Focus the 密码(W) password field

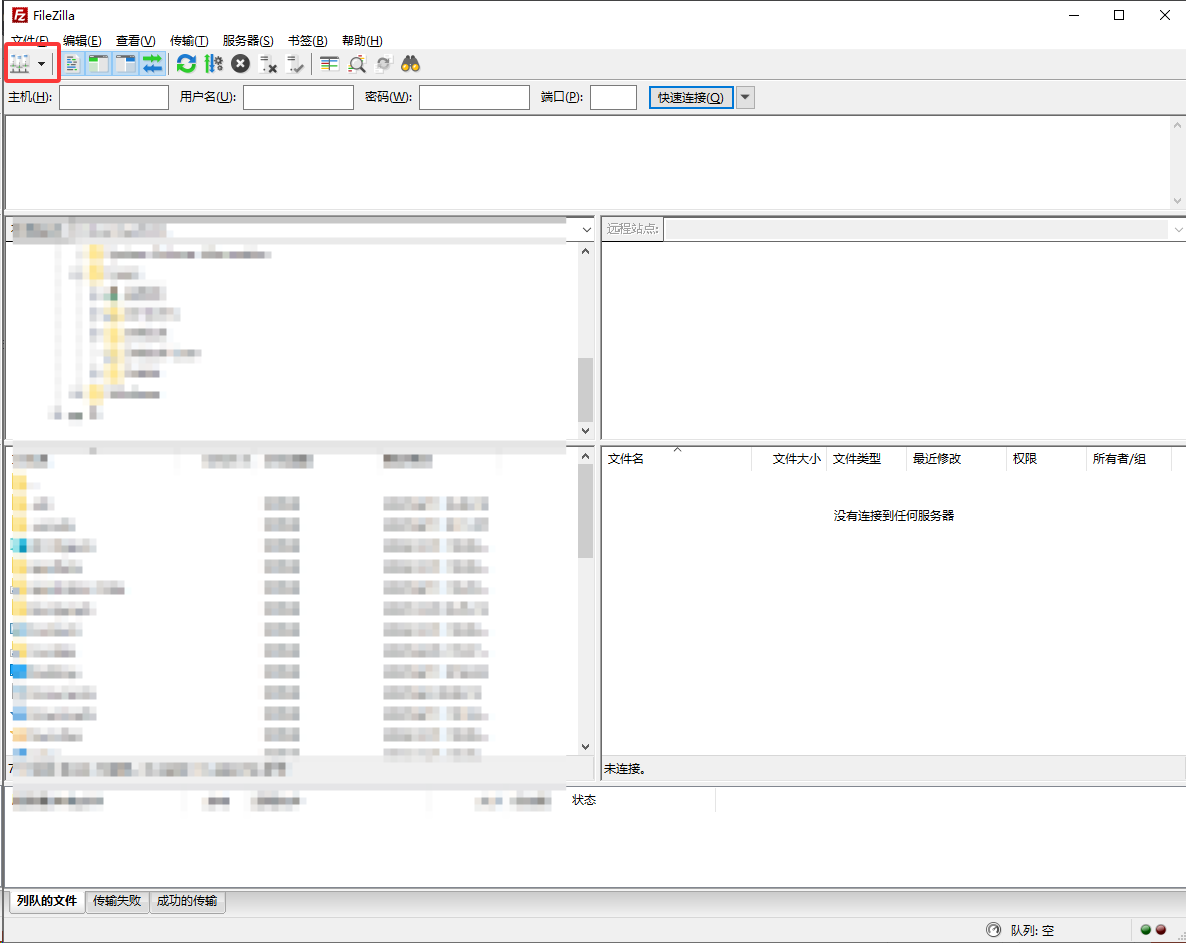click(x=474, y=98)
